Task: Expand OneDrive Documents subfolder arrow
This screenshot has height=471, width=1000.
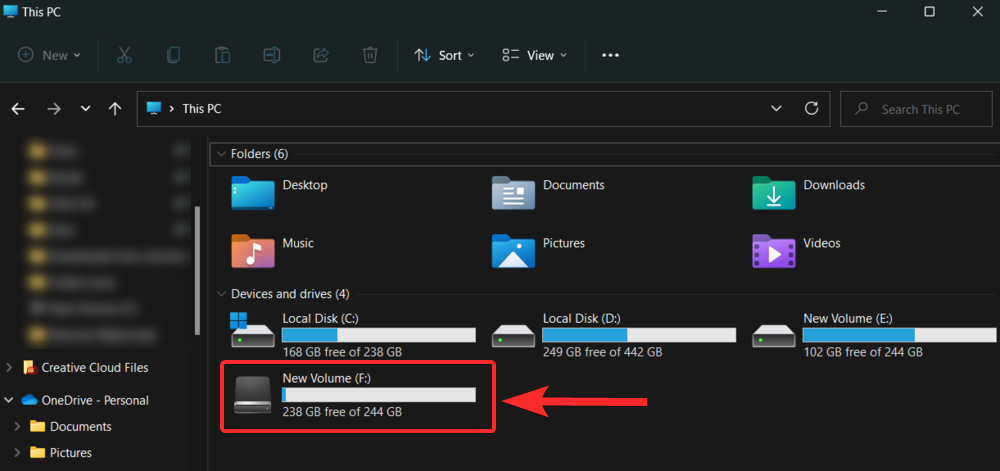Action: (18, 426)
